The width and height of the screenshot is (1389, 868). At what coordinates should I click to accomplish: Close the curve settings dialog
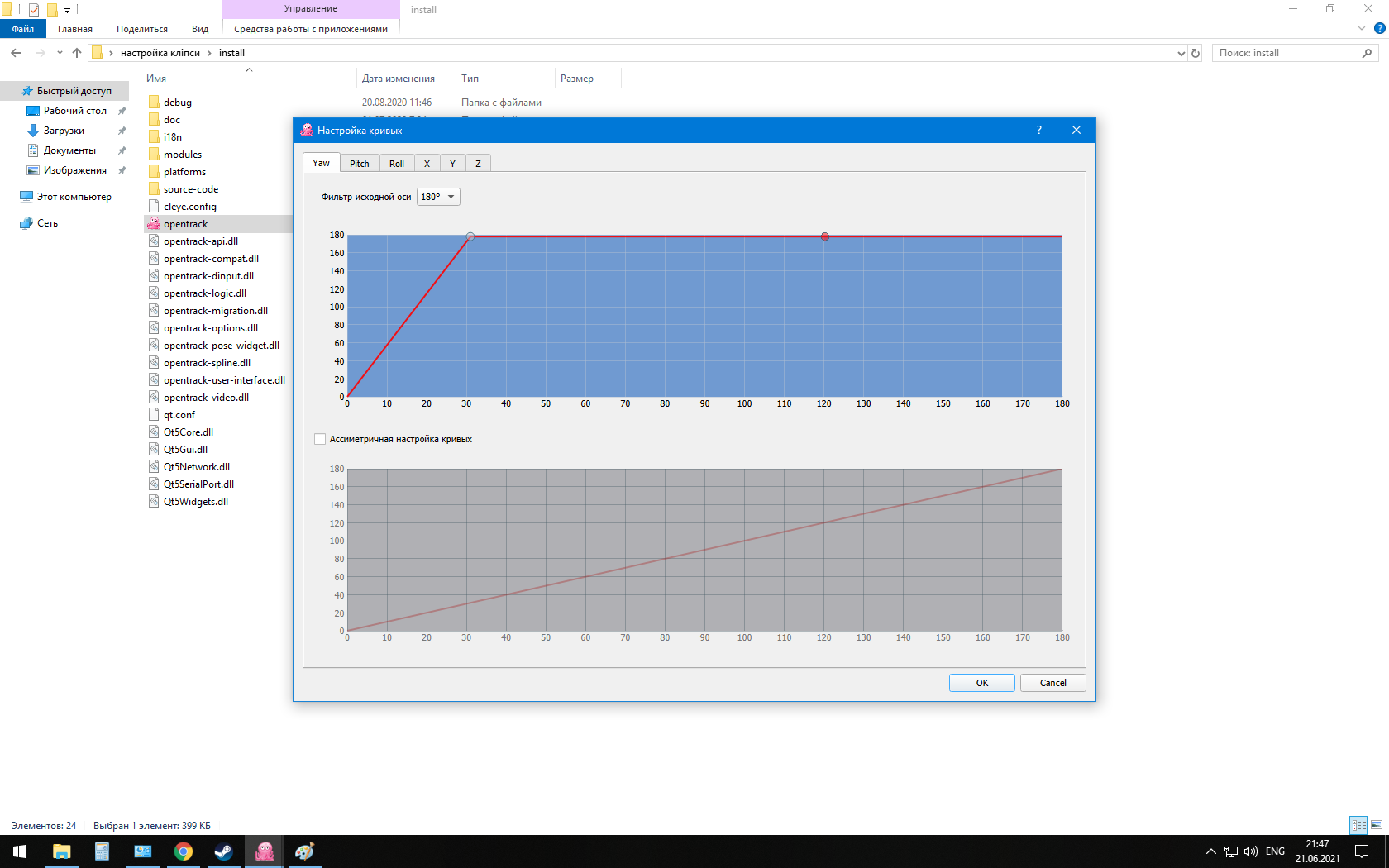[x=1076, y=130]
